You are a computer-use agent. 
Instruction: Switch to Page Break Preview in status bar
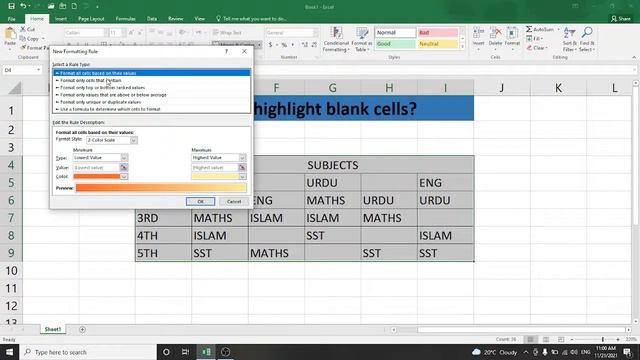coord(561,339)
